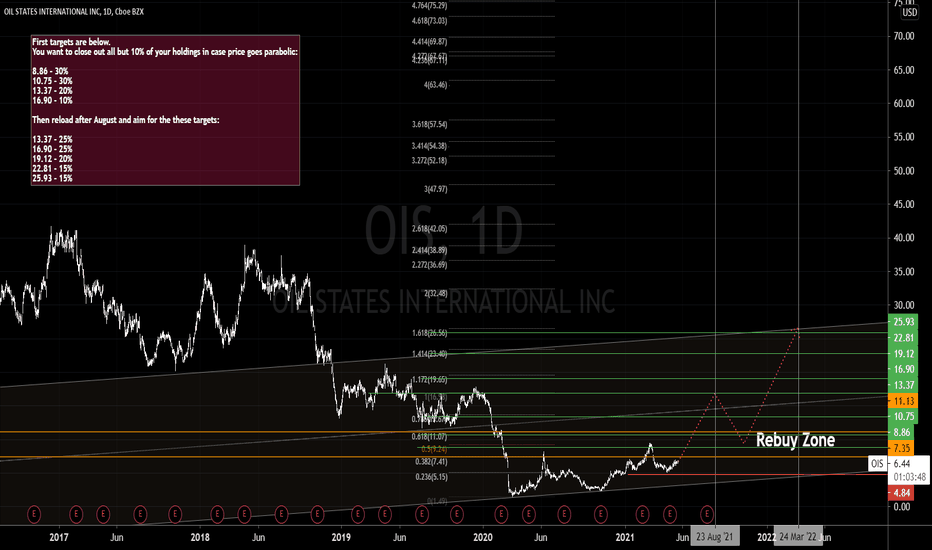Click the 0.382(7.41) Fibonacci level label
This screenshot has width=932, height=550.
(432, 462)
